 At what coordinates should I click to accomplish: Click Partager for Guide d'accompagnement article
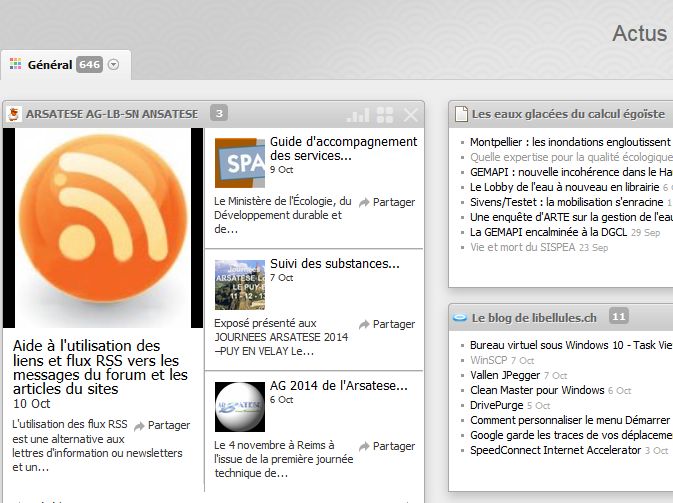[387, 202]
